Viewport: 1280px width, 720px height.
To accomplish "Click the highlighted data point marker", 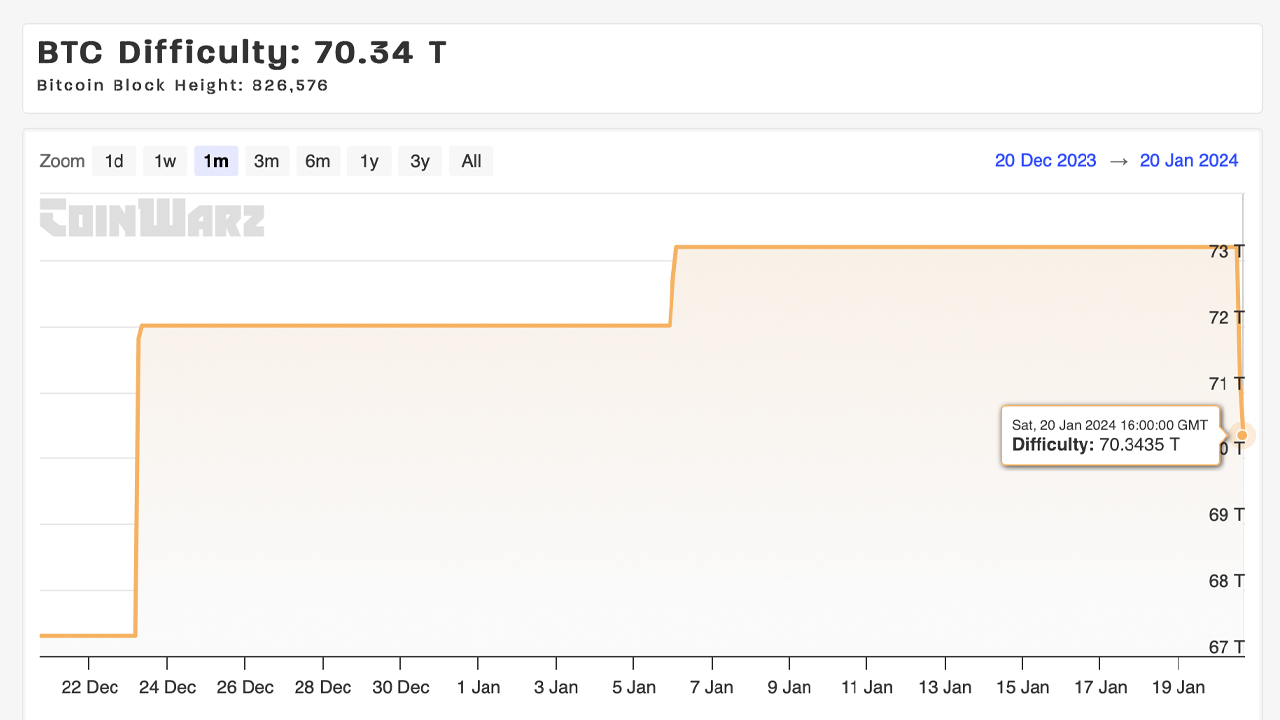I will point(1241,435).
